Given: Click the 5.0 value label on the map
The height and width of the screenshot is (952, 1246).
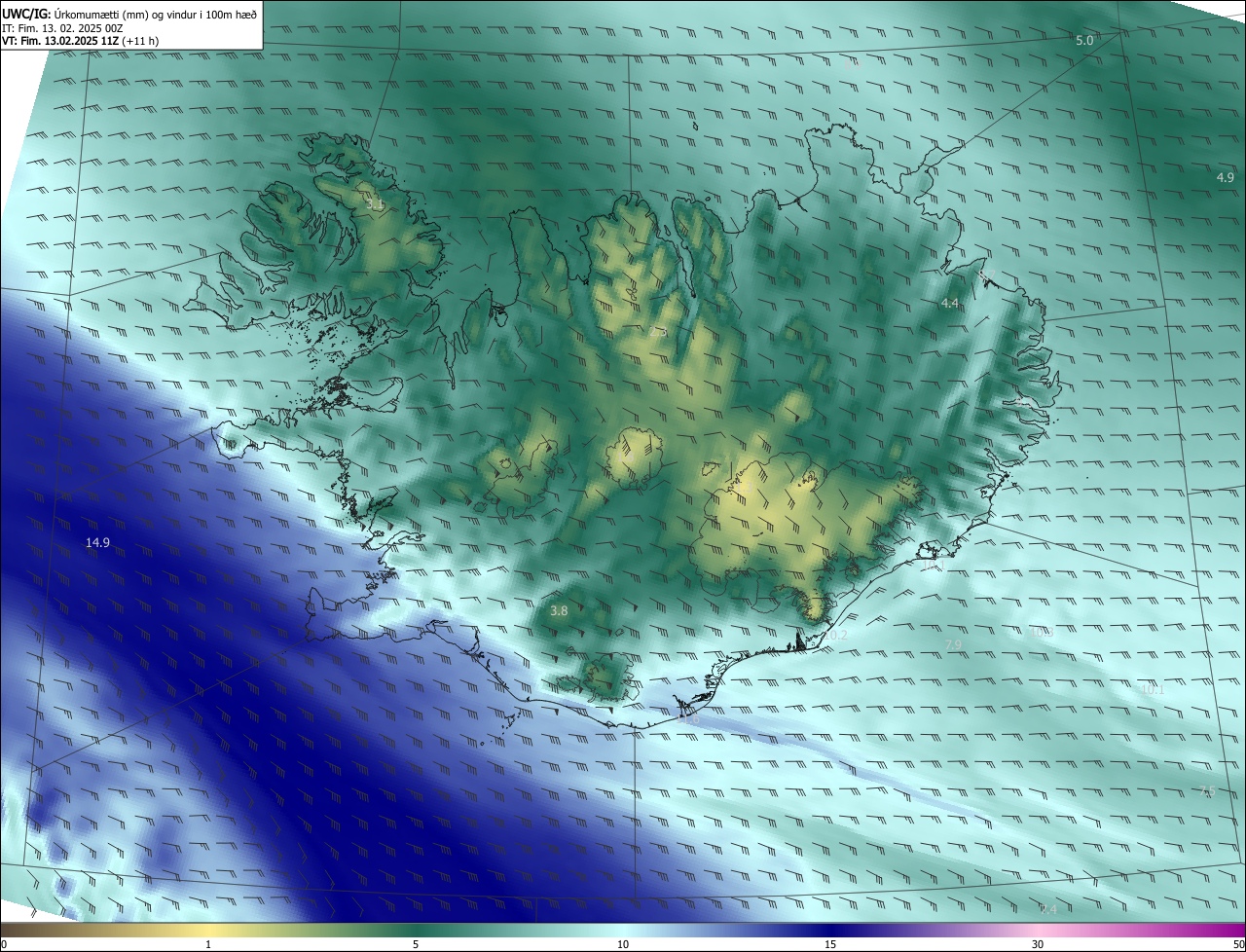Looking at the screenshot, I should 1084,40.
